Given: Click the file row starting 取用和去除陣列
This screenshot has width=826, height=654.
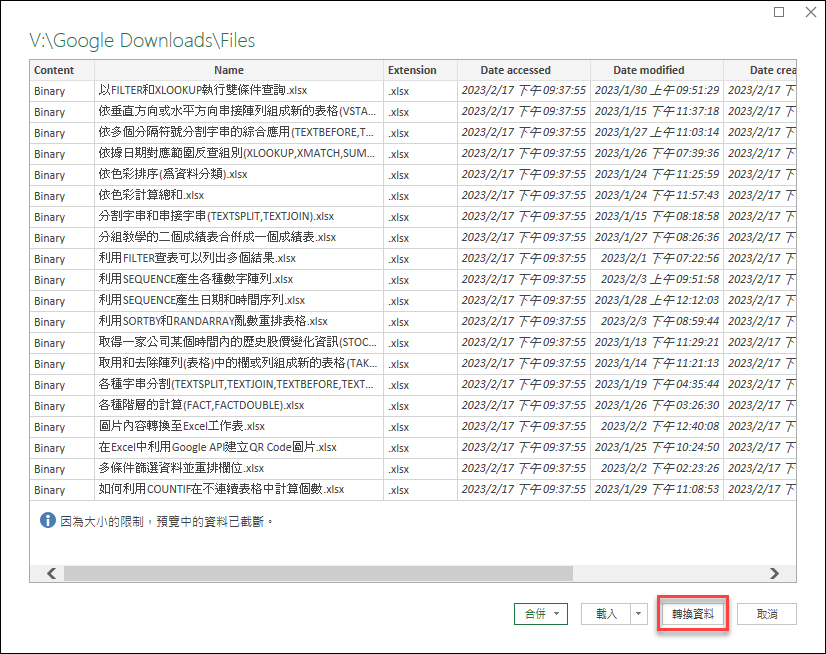Looking at the screenshot, I should (x=238, y=364).
